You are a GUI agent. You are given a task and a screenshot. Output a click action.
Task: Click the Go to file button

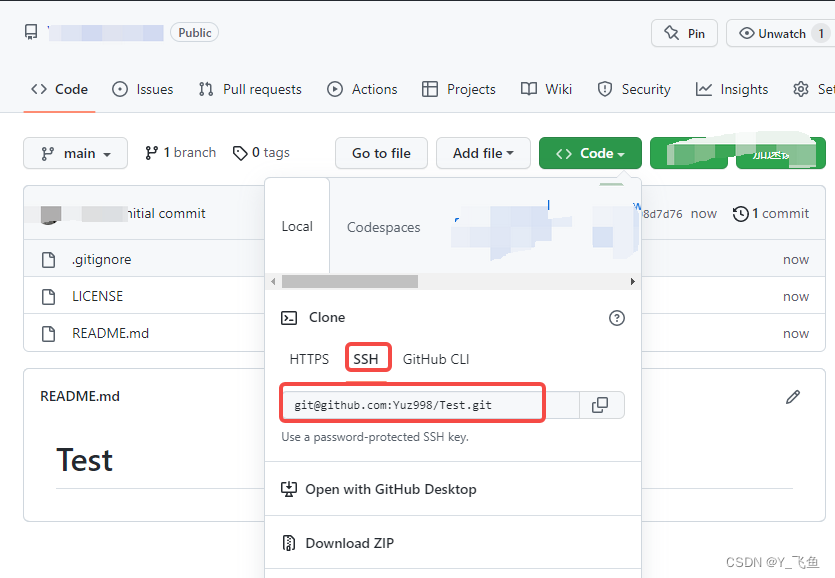(381, 153)
